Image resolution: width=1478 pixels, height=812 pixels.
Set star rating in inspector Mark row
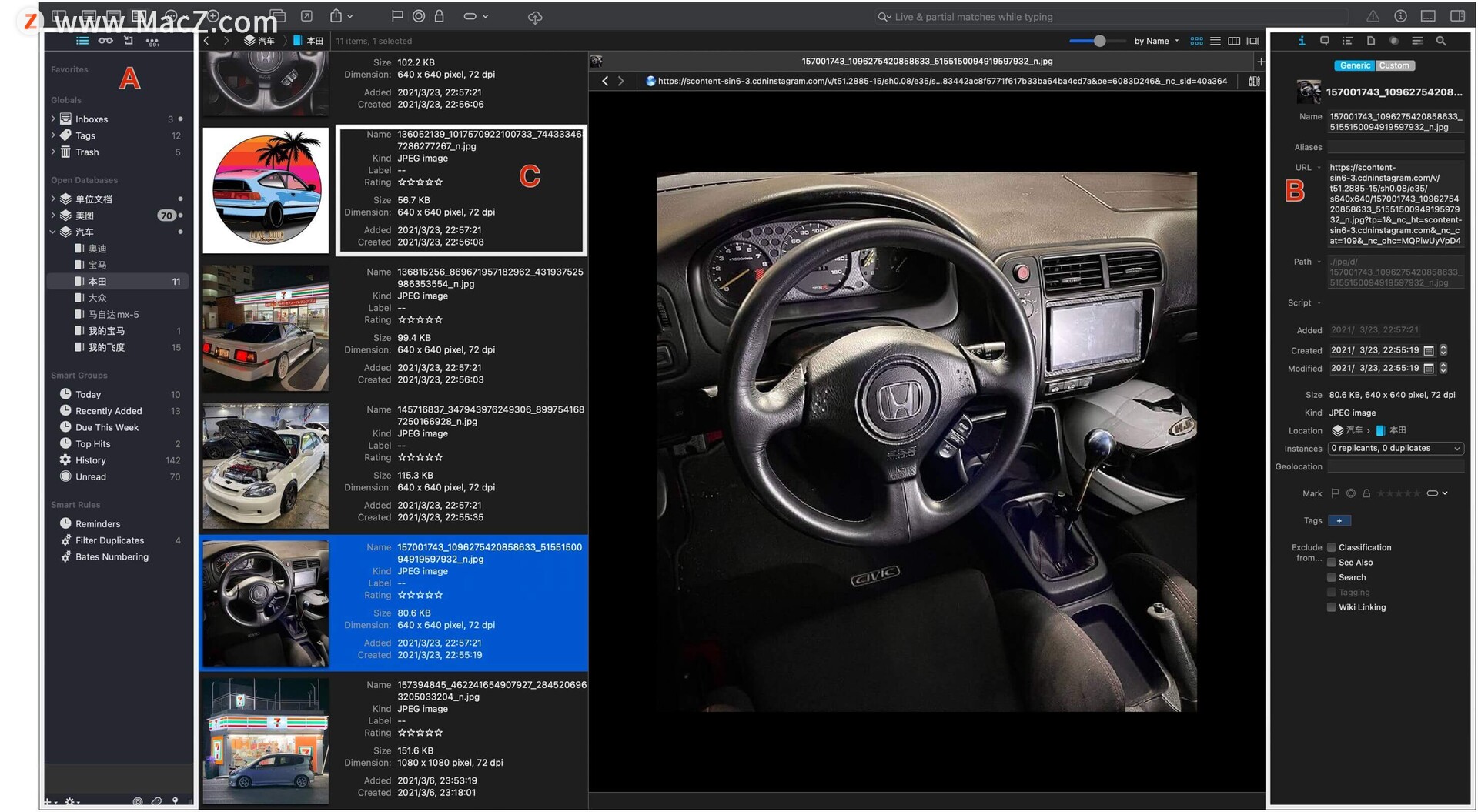pos(1399,493)
